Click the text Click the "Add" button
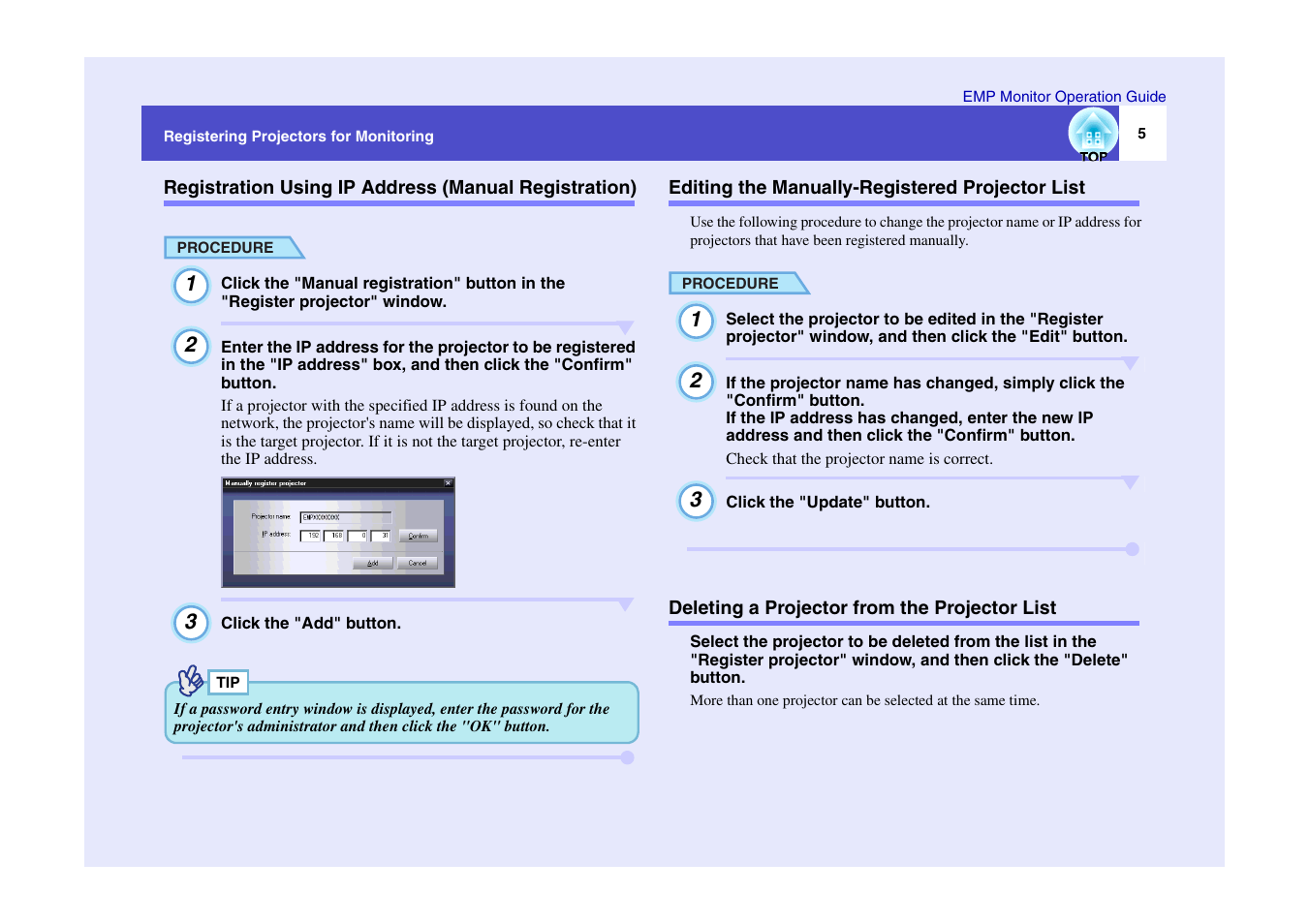1309x924 pixels. pos(311,624)
